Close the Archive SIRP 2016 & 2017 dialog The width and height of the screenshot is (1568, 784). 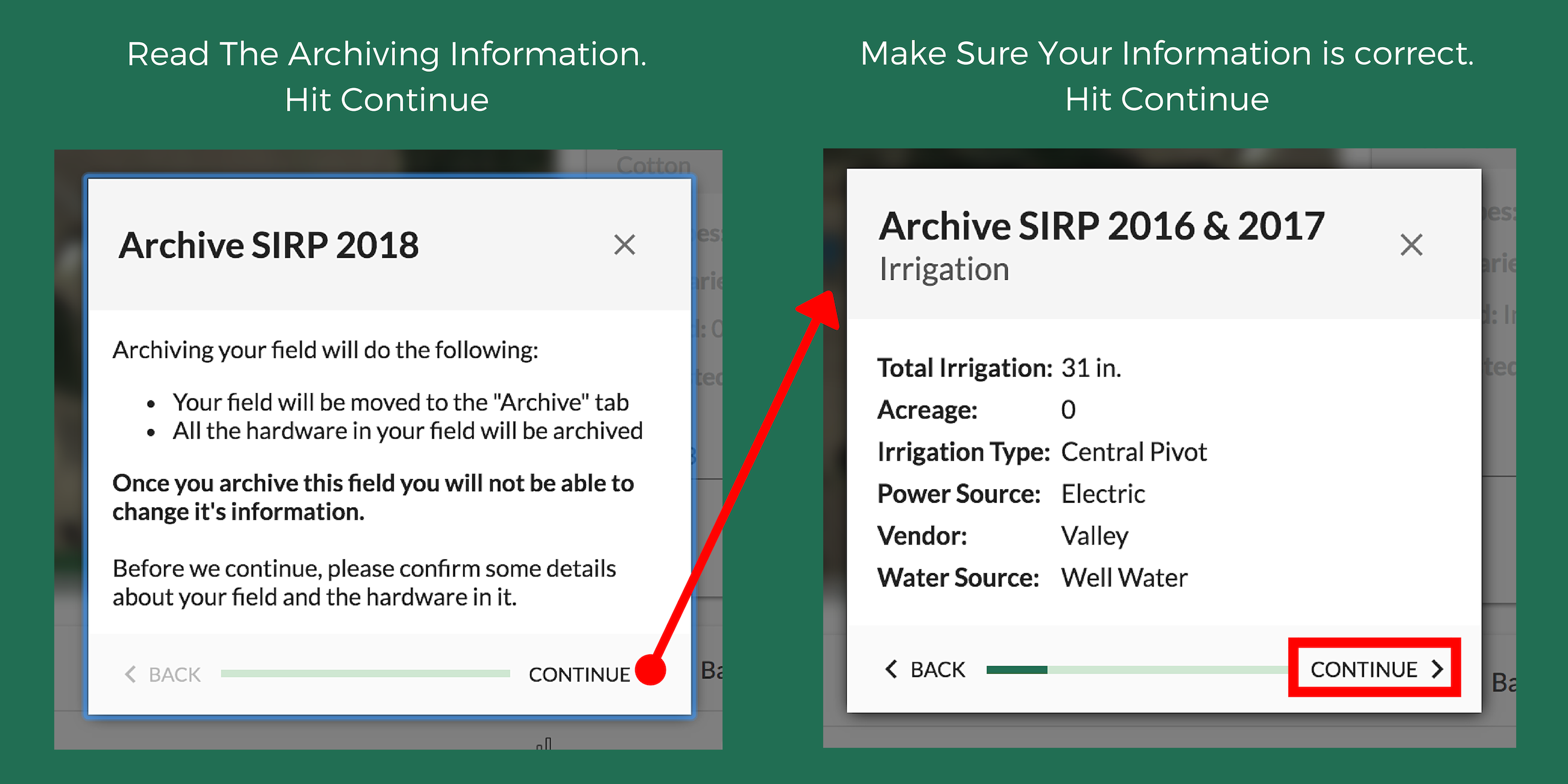click(1411, 245)
